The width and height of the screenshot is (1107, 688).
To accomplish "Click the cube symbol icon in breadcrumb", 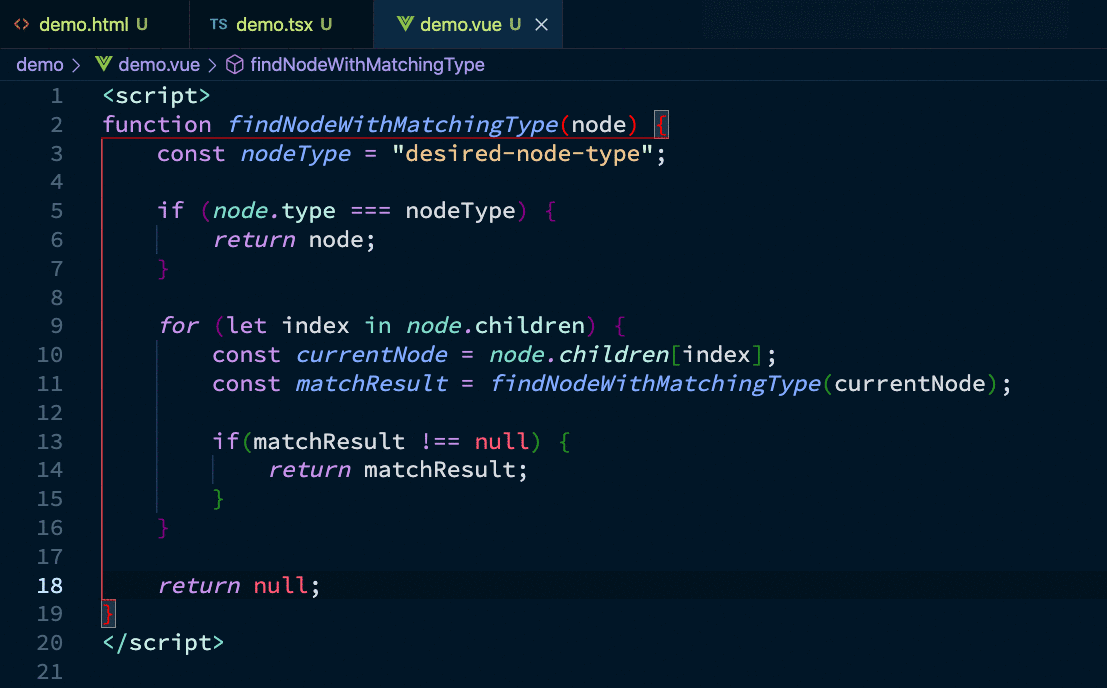I will pyautogui.click(x=234, y=65).
